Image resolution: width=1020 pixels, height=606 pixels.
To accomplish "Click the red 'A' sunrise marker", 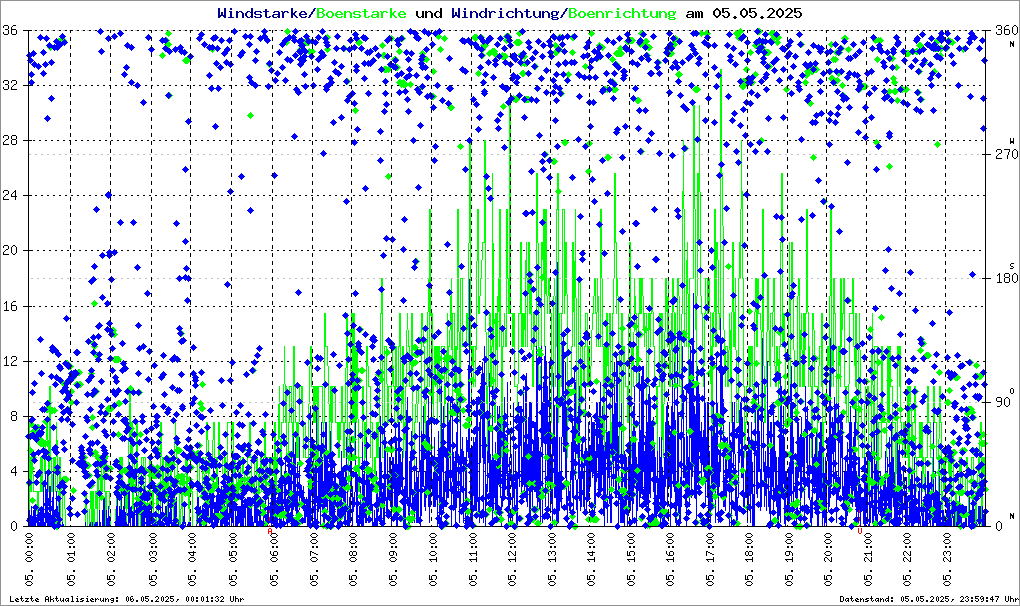I will [x=270, y=531].
